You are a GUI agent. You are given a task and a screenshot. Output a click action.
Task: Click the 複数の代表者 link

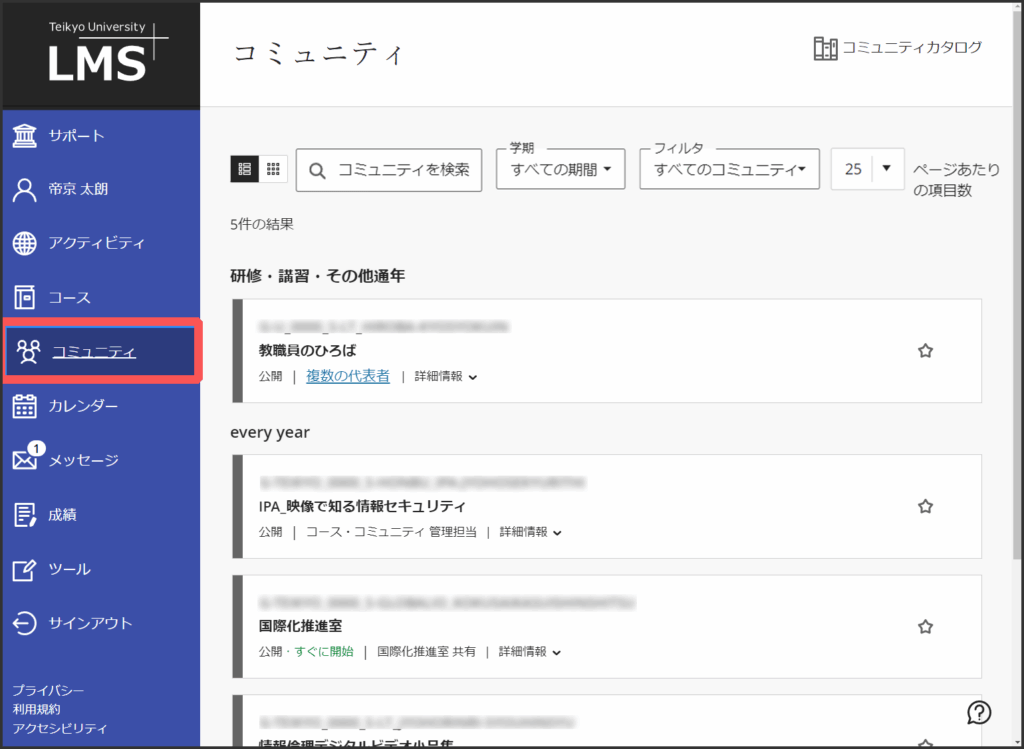[348, 377]
